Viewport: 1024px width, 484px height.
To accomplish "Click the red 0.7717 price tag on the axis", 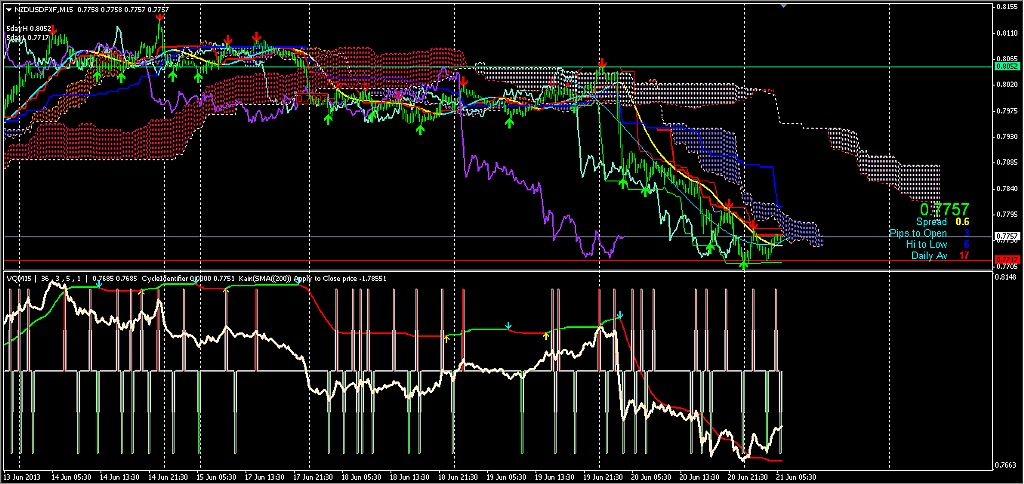I will click(1006, 261).
